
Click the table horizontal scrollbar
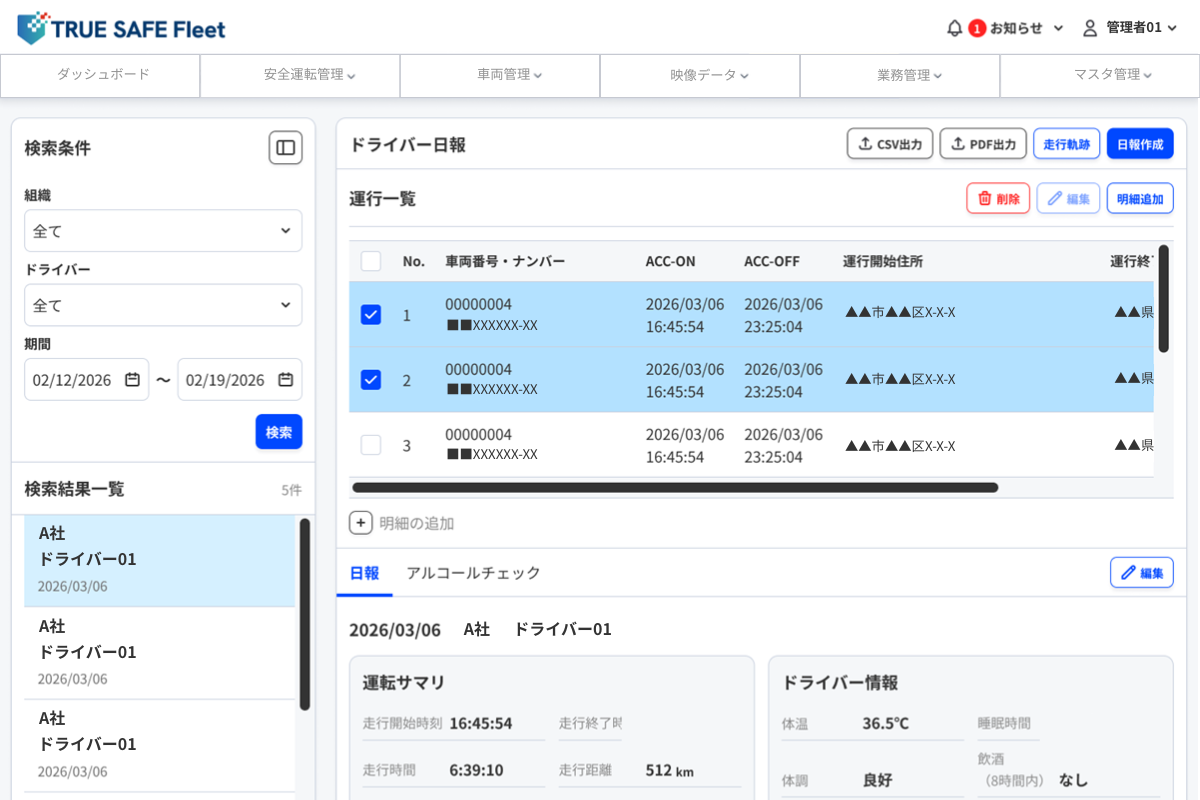(675, 488)
